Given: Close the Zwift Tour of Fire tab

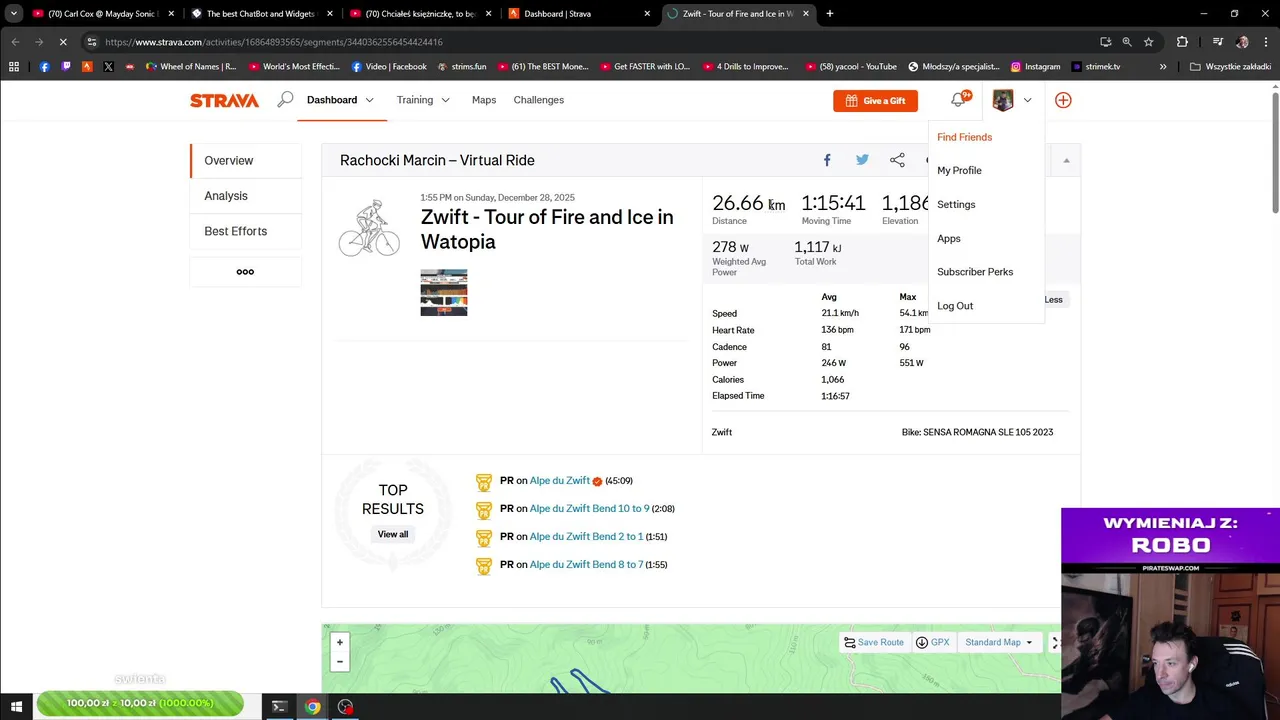Looking at the screenshot, I should 805,14.
